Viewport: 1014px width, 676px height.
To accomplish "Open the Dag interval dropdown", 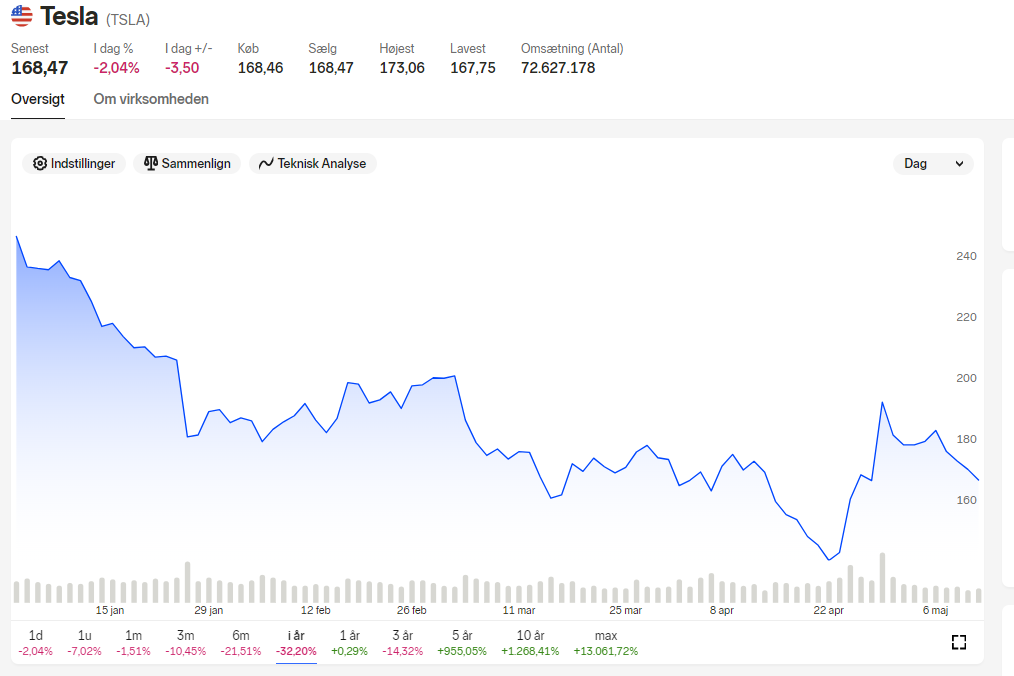I will point(933,164).
